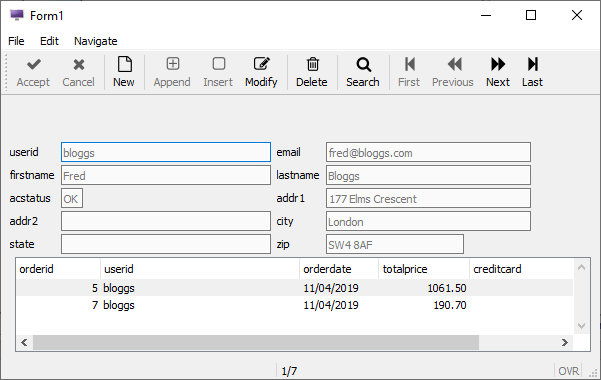Click bloggs userid cell in order 5 row
The height and width of the screenshot is (380, 601).
point(200,288)
